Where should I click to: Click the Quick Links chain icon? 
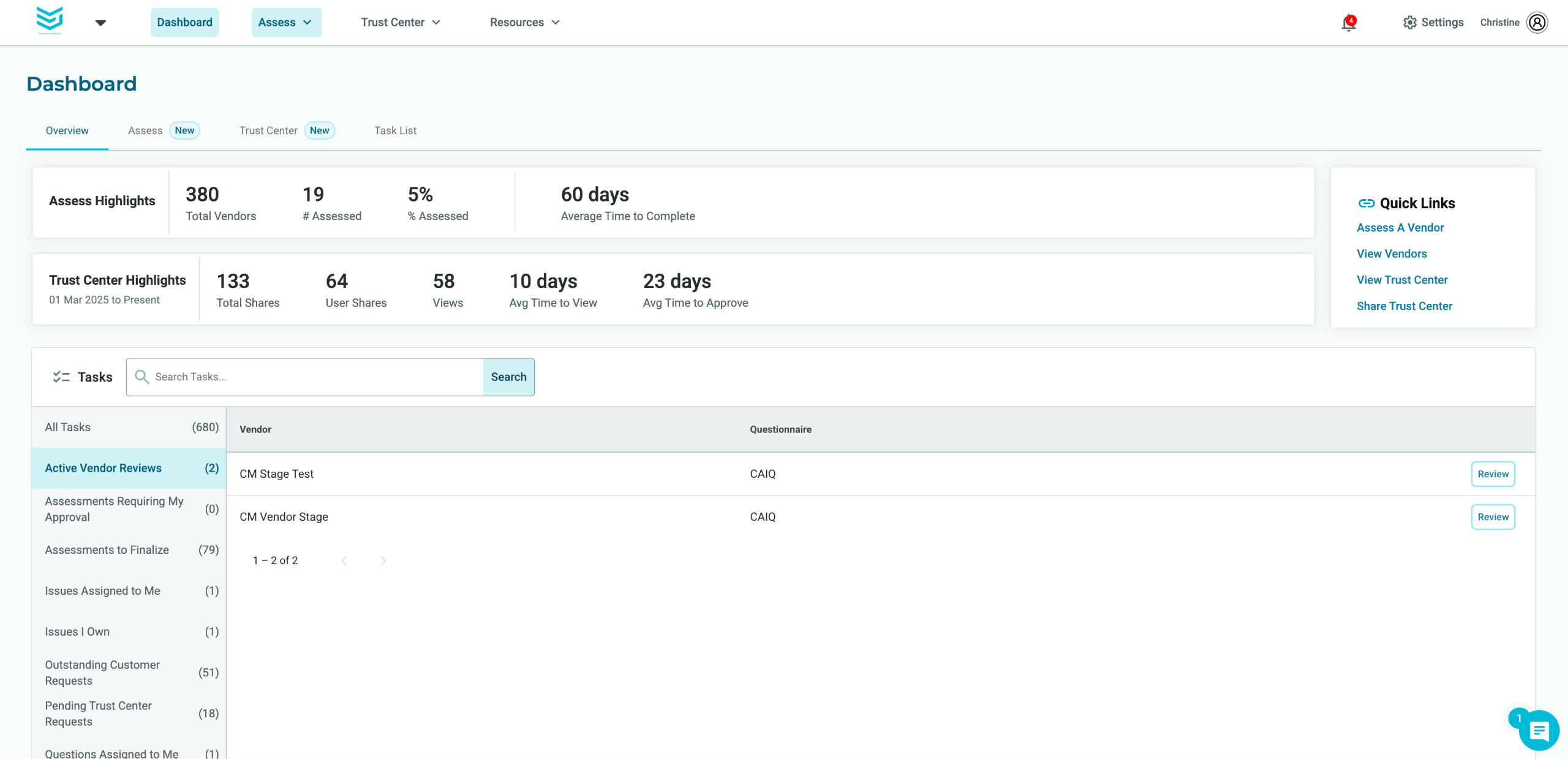point(1366,203)
